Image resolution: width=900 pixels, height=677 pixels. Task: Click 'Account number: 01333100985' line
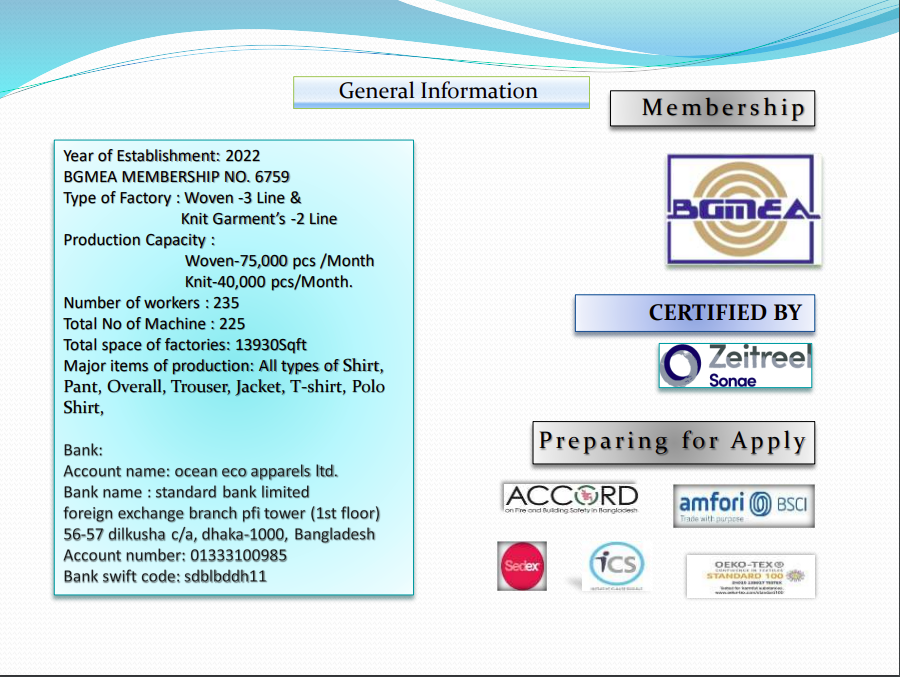coord(175,555)
